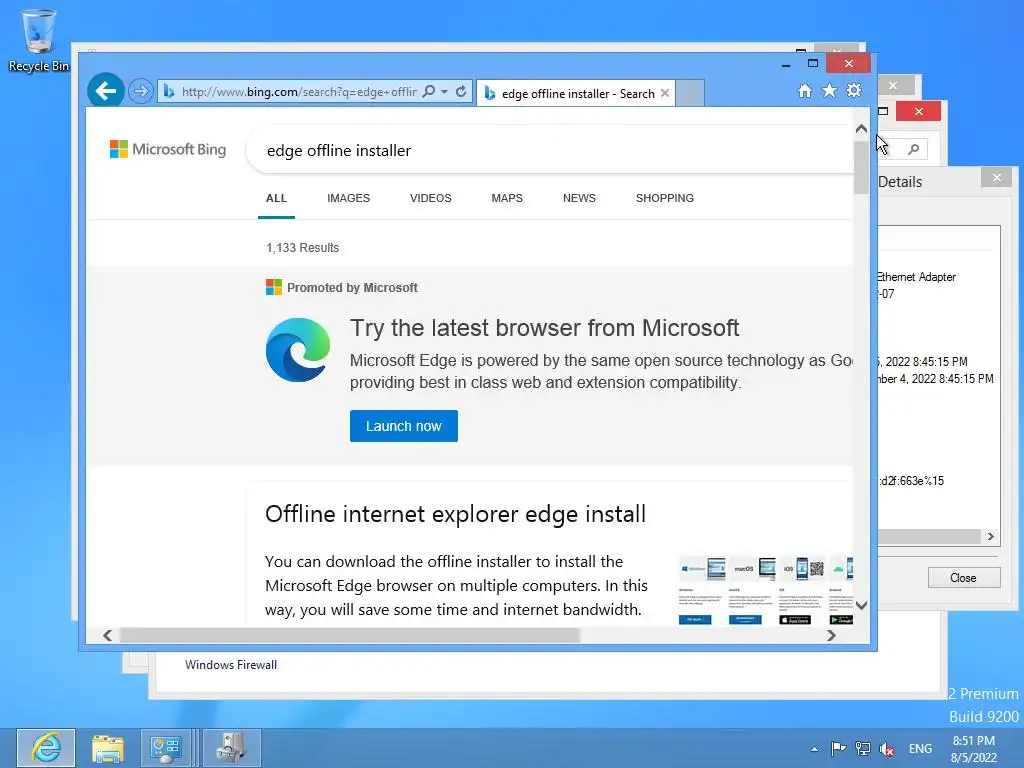Screen dimensions: 1024x768
Task: Click the Bing search box
Action: 549,151
